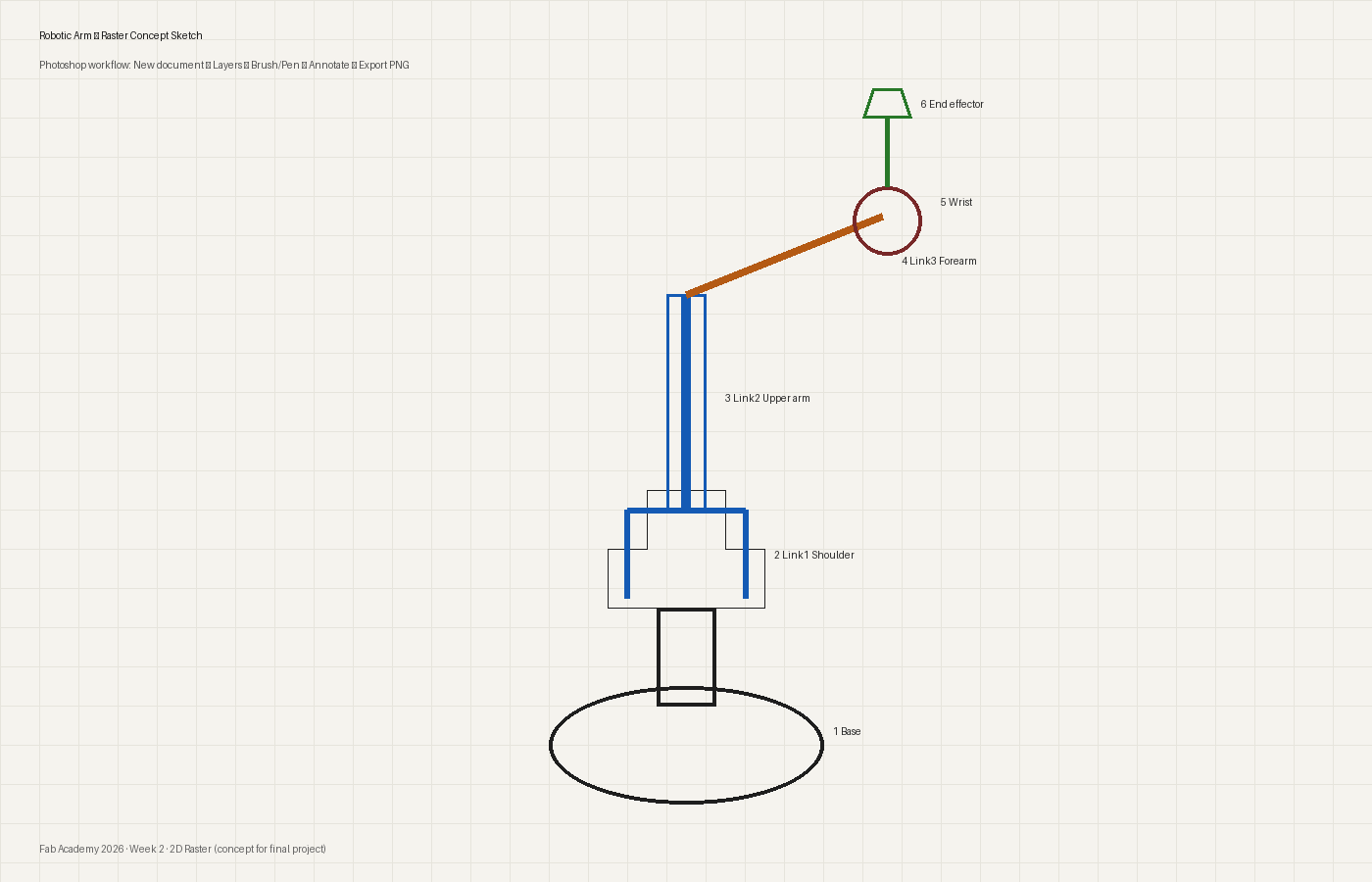Click the '3 Link2 Upper arm' label

[x=767, y=398]
